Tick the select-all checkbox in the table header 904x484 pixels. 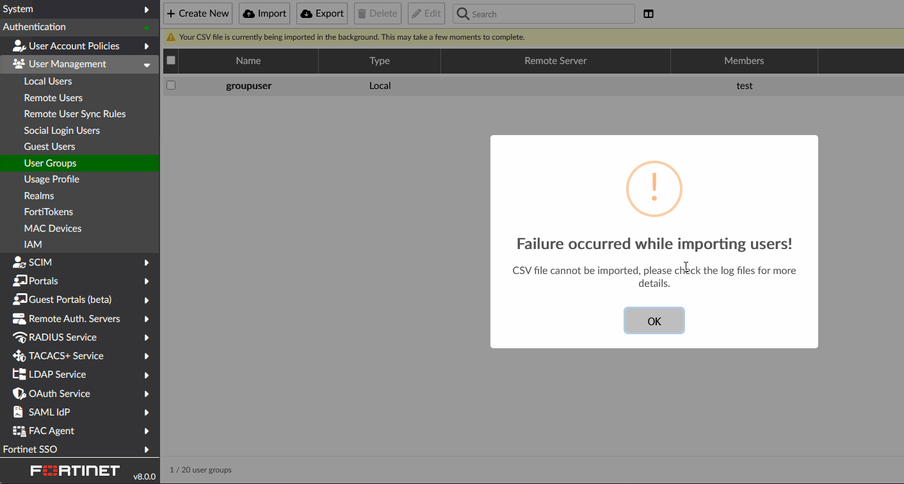pyautogui.click(x=171, y=60)
